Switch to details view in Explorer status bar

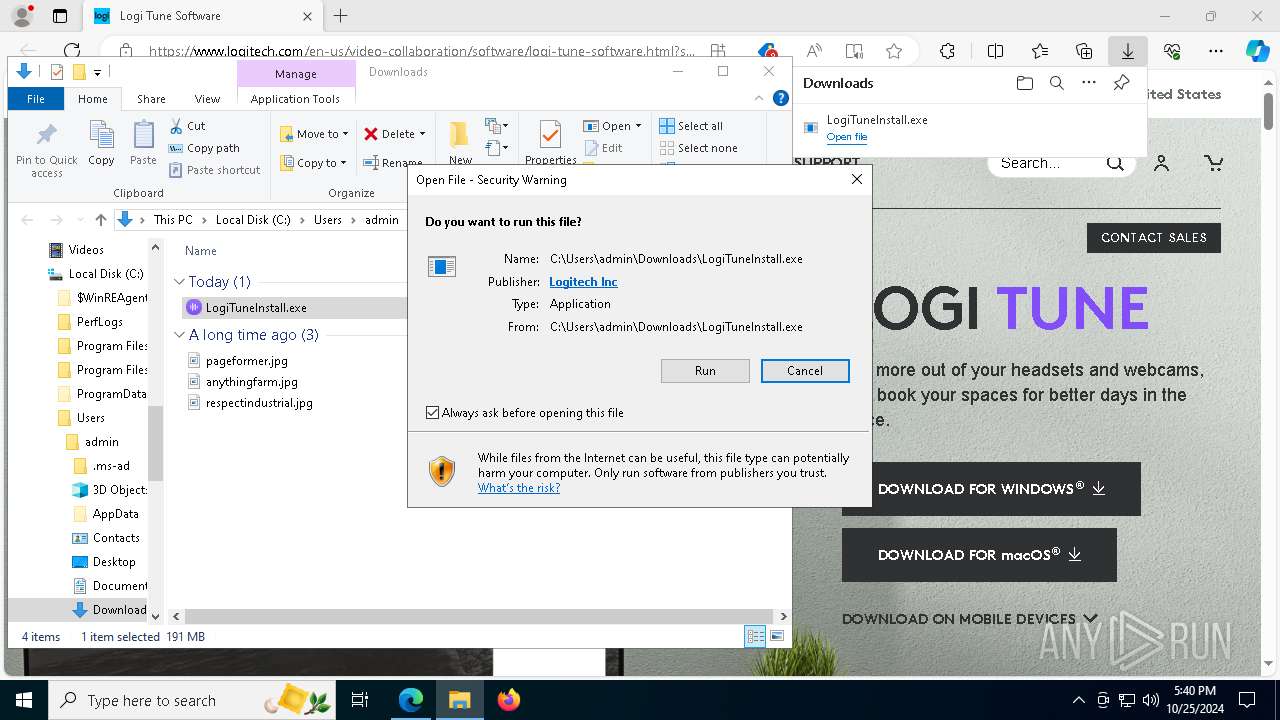tap(755, 636)
